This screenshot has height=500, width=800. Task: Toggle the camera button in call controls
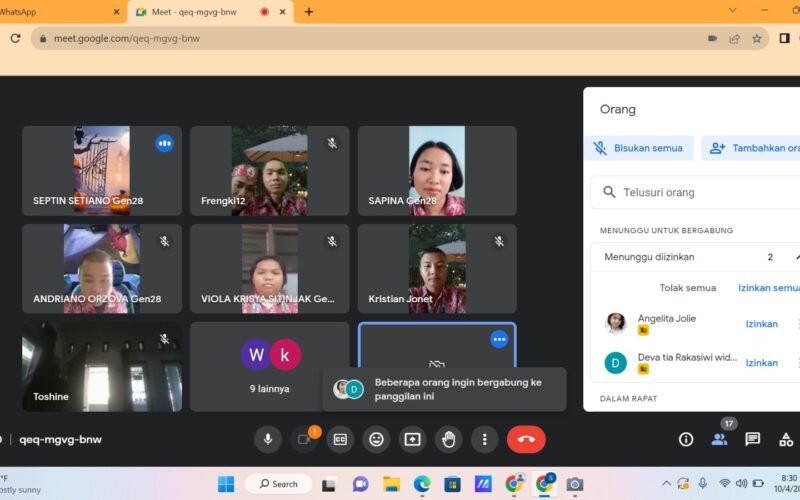coord(303,439)
